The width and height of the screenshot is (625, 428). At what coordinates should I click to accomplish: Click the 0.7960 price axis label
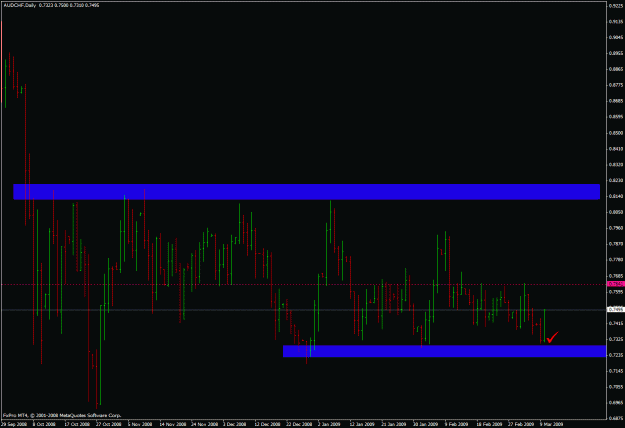coord(616,228)
